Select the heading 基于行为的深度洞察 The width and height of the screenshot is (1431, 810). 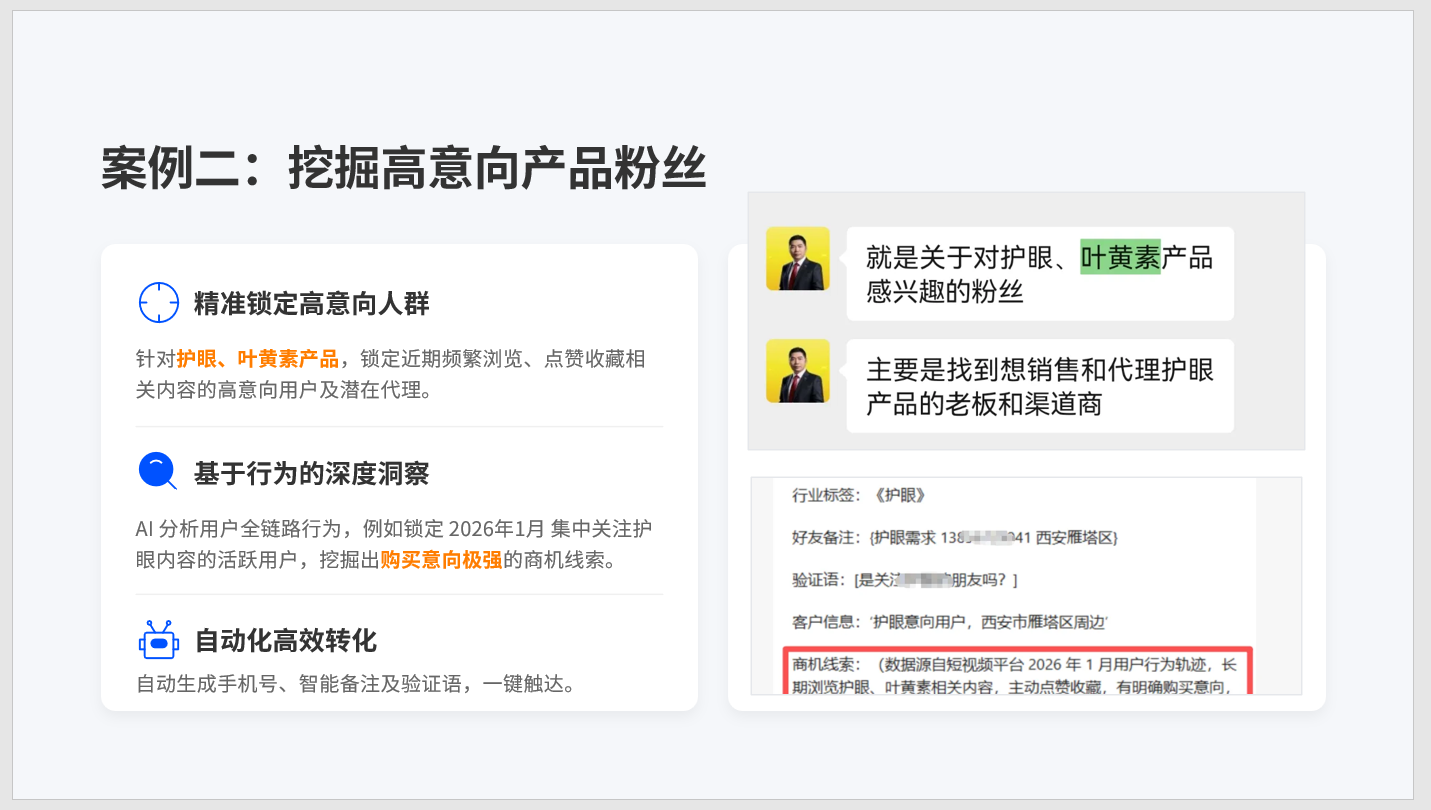(311, 473)
